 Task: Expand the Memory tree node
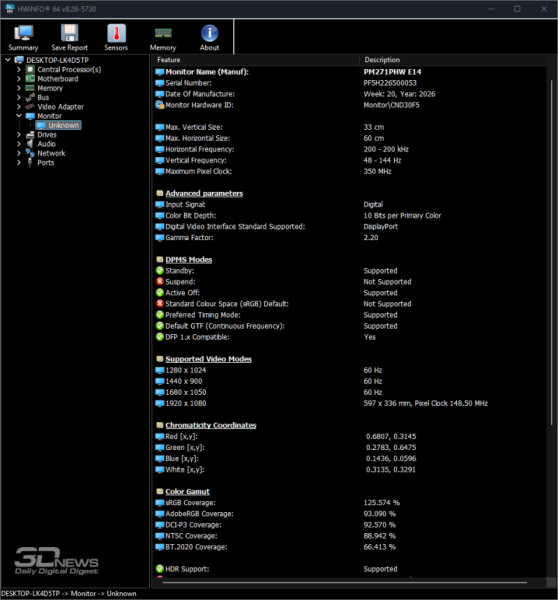[x=19, y=88]
